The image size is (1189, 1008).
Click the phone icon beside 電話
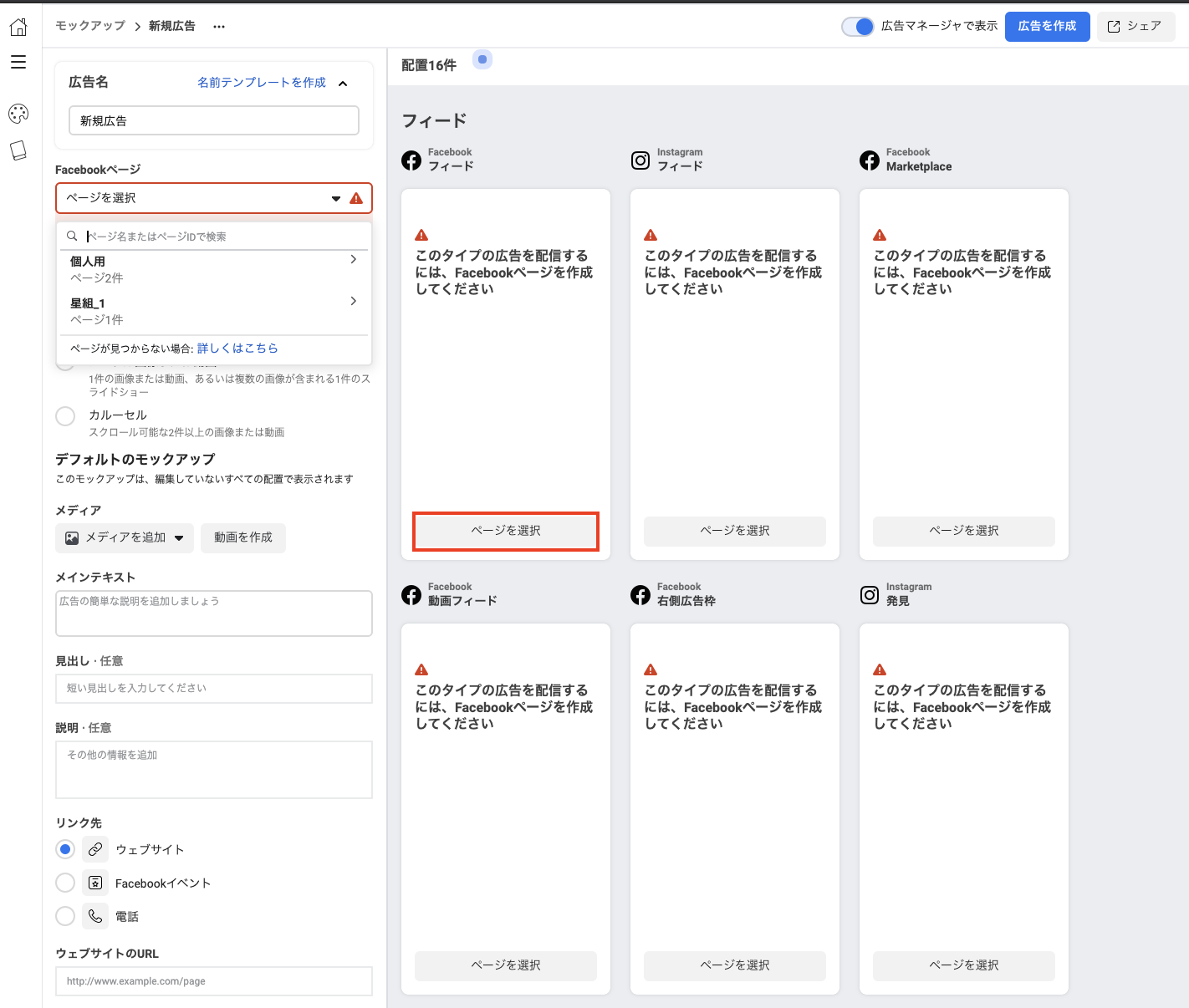(x=95, y=916)
